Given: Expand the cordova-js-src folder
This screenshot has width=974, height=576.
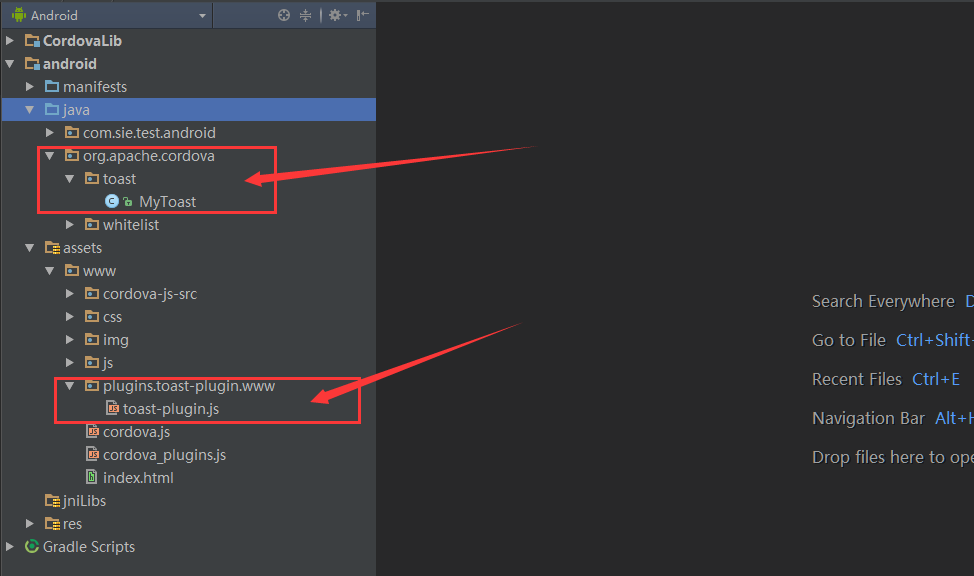Looking at the screenshot, I should pyautogui.click(x=70, y=294).
